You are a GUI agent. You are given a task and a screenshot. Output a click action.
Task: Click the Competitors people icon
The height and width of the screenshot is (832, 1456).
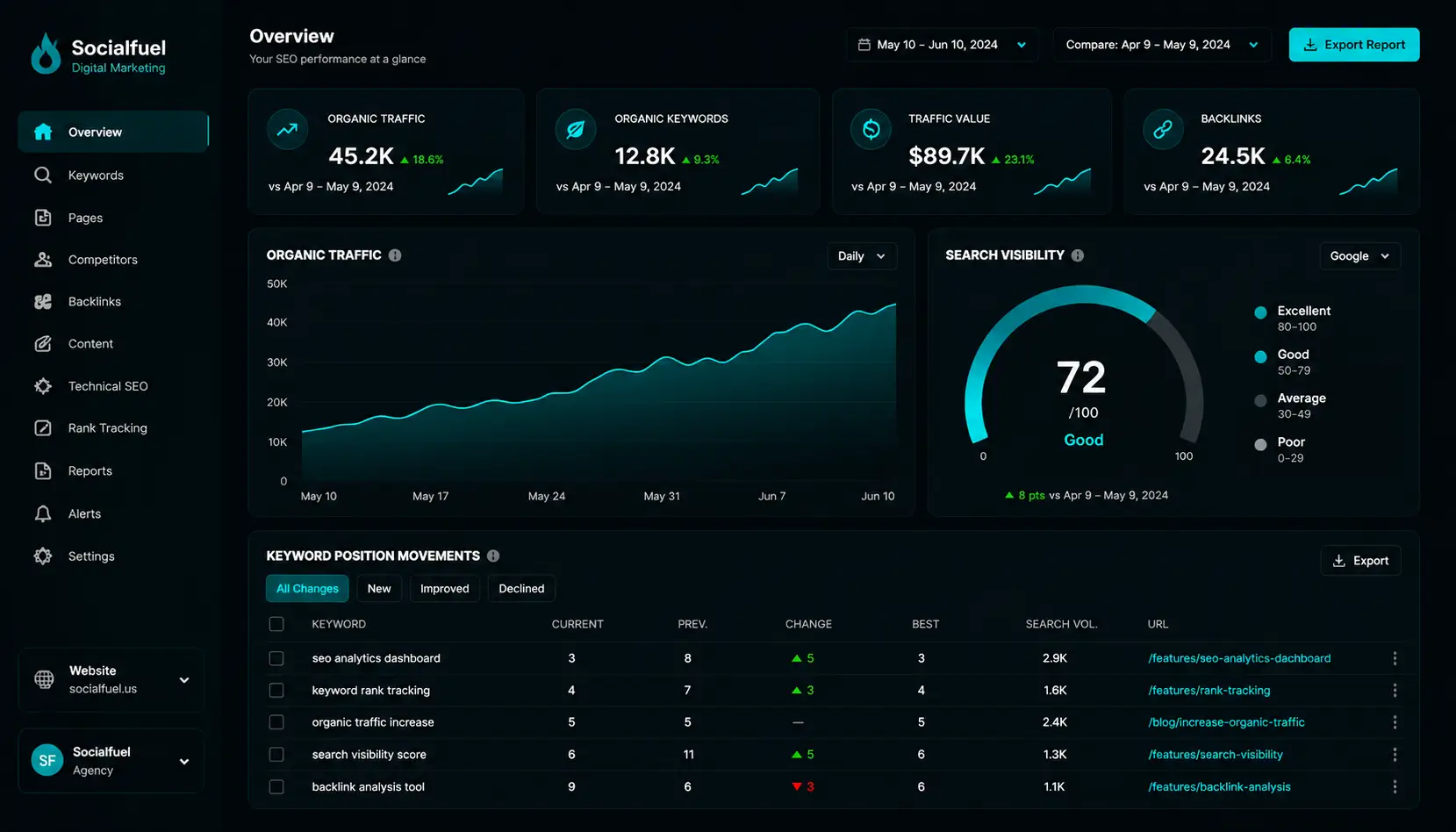pos(42,259)
